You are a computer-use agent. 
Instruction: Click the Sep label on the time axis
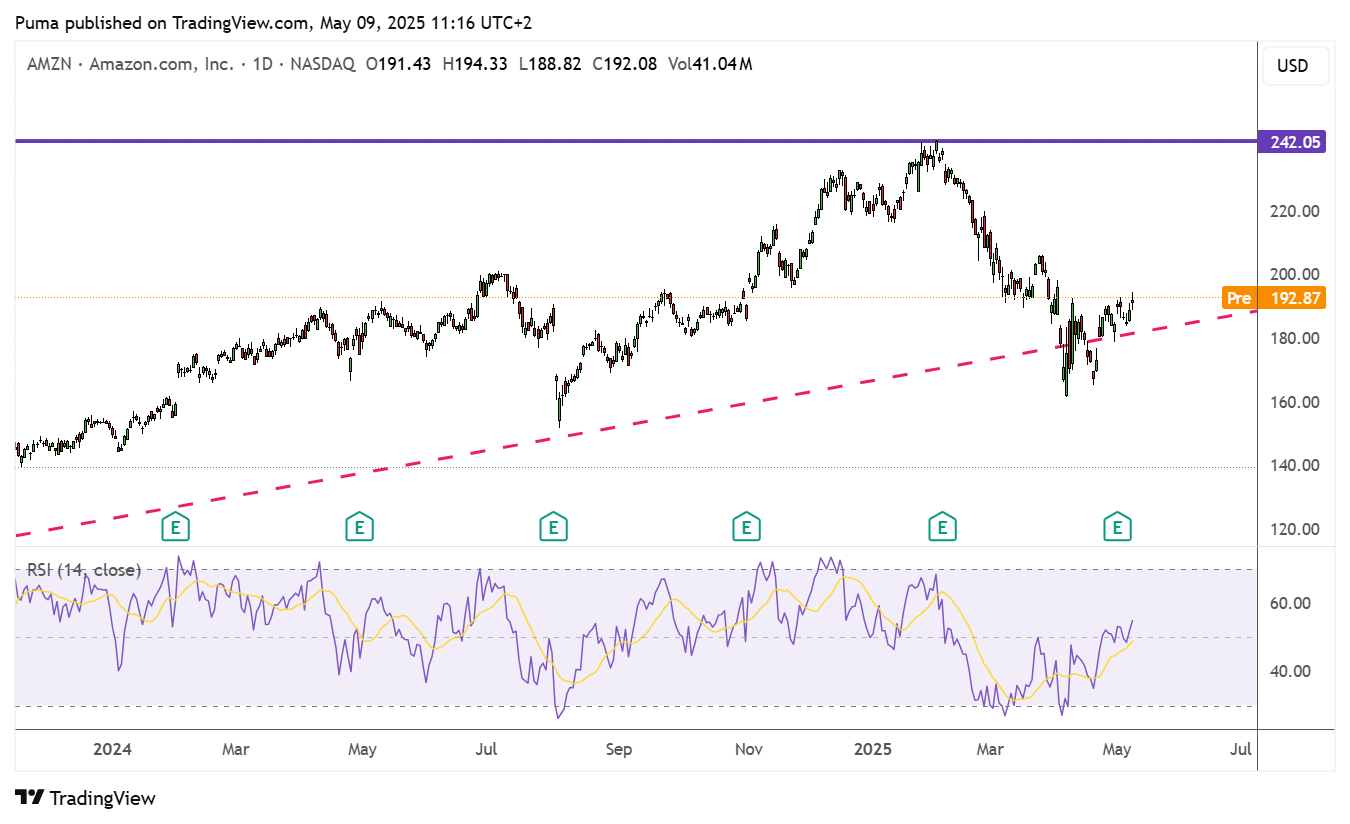(619, 749)
